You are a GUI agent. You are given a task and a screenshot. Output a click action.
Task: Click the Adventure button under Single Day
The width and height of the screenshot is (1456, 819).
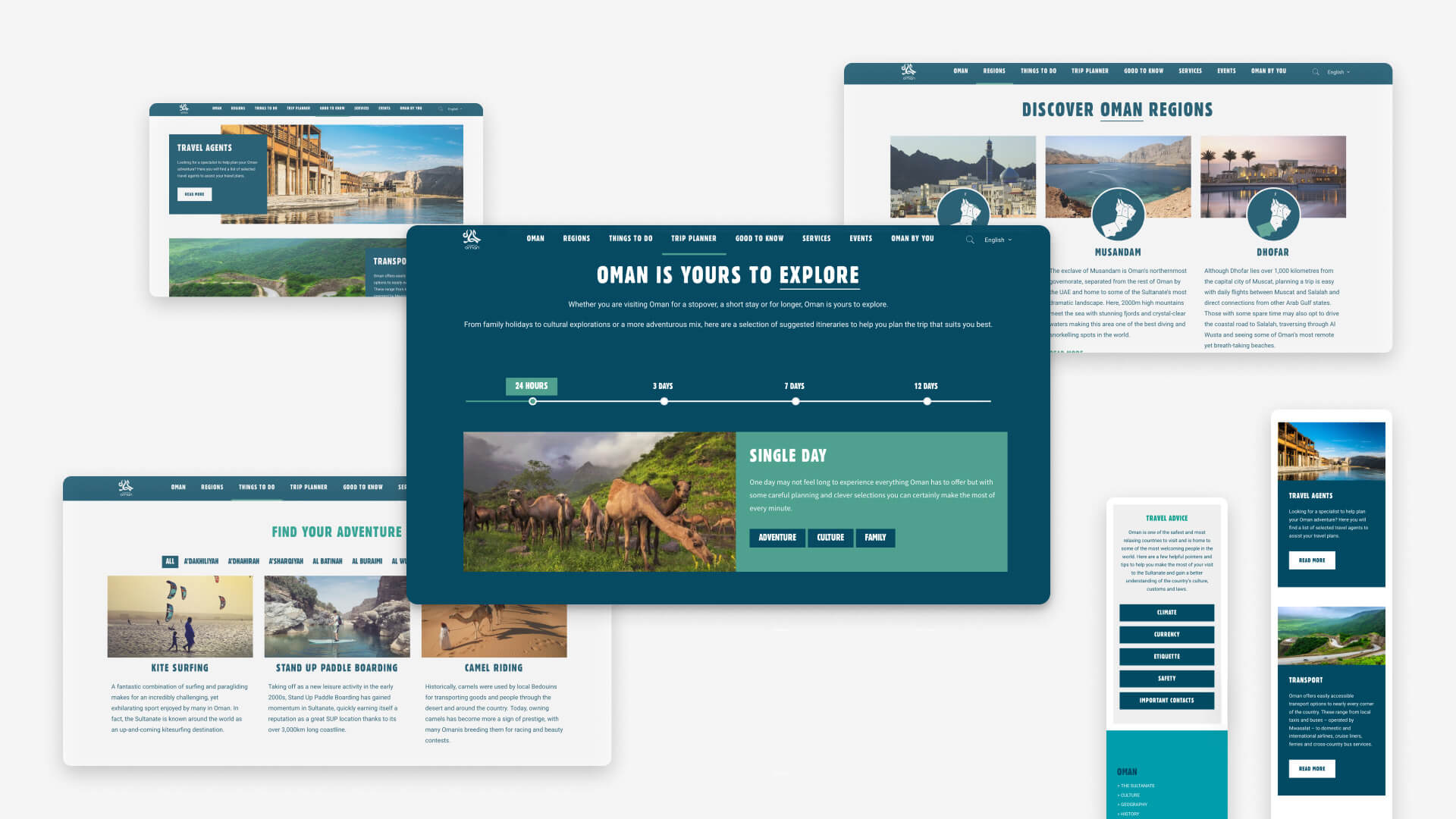coord(777,538)
